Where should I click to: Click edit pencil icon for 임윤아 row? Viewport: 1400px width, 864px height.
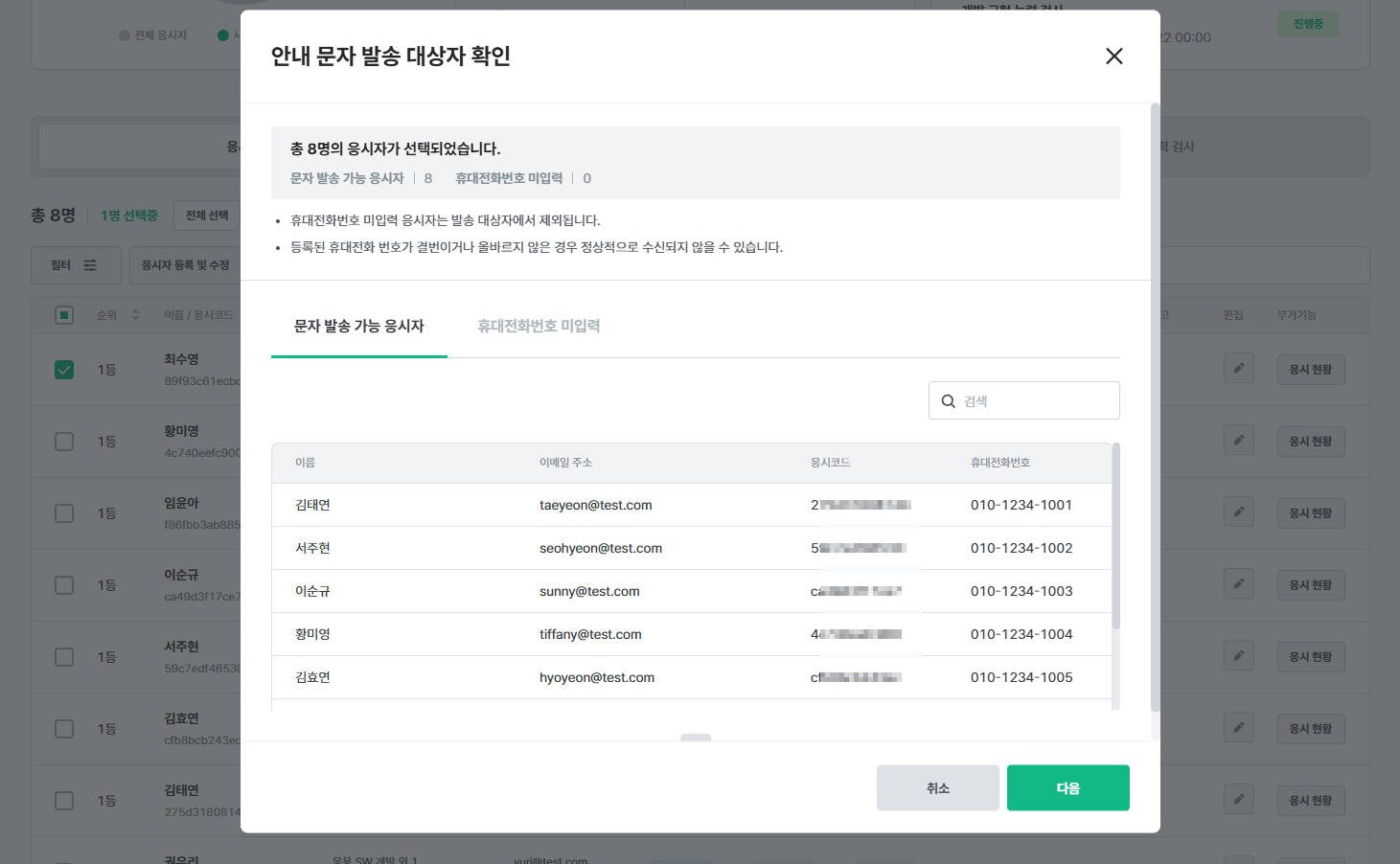coord(1238,512)
